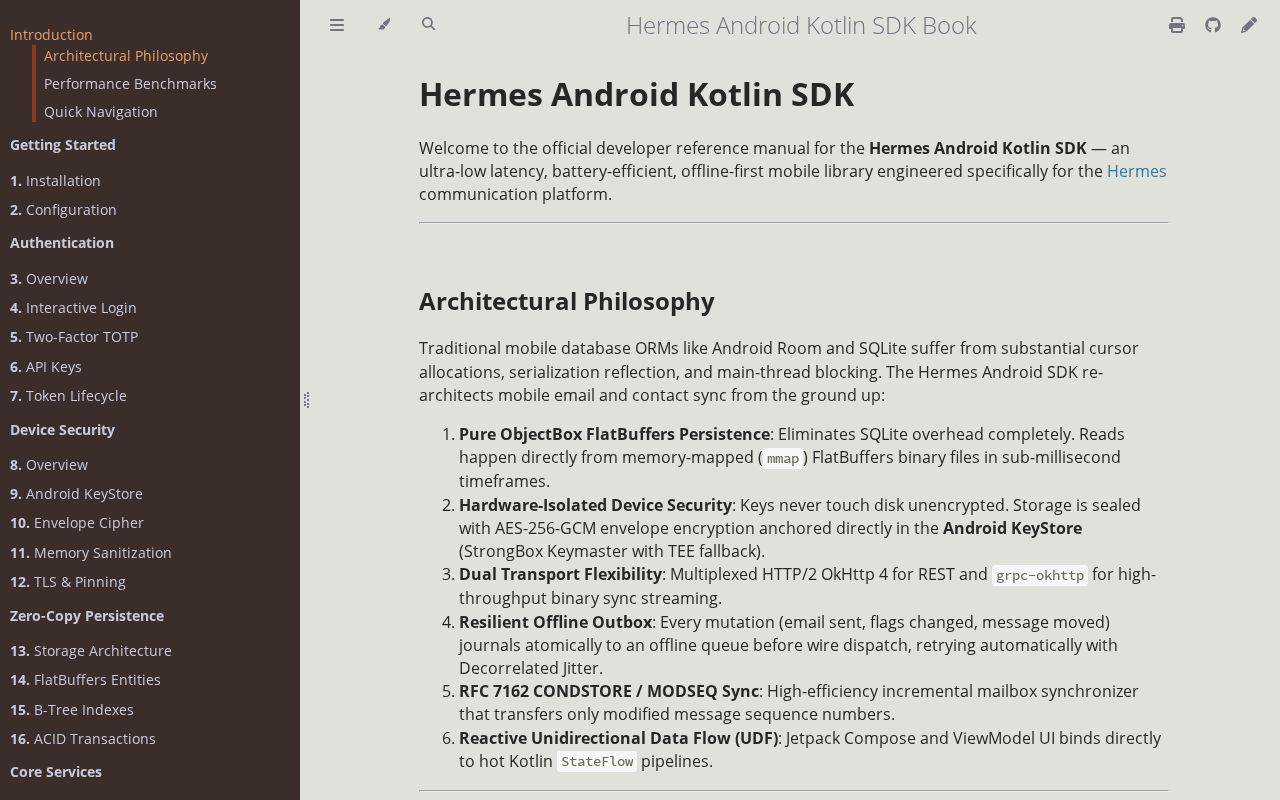The height and width of the screenshot is (800, 1280).
Task: Click the Core Services section label
Action: pyautogui.click(x=56, y=772)
